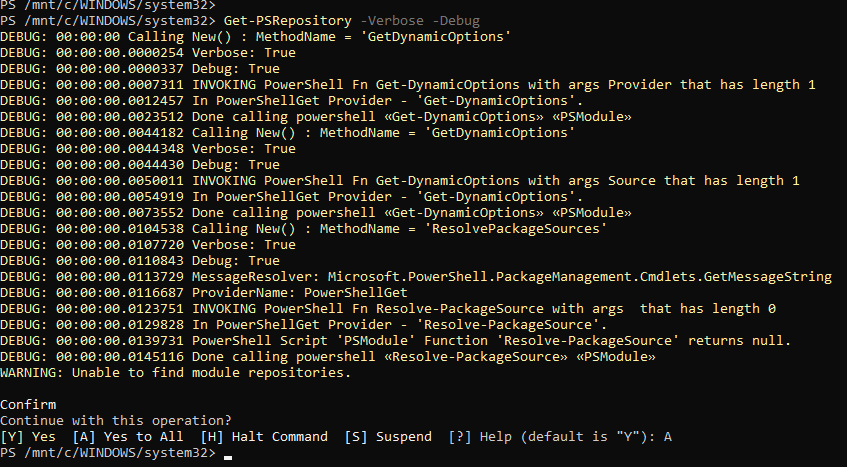Click the blinking cursor at final prompt
The width and height of the screenshot is (847, 467).
point(228,457)
